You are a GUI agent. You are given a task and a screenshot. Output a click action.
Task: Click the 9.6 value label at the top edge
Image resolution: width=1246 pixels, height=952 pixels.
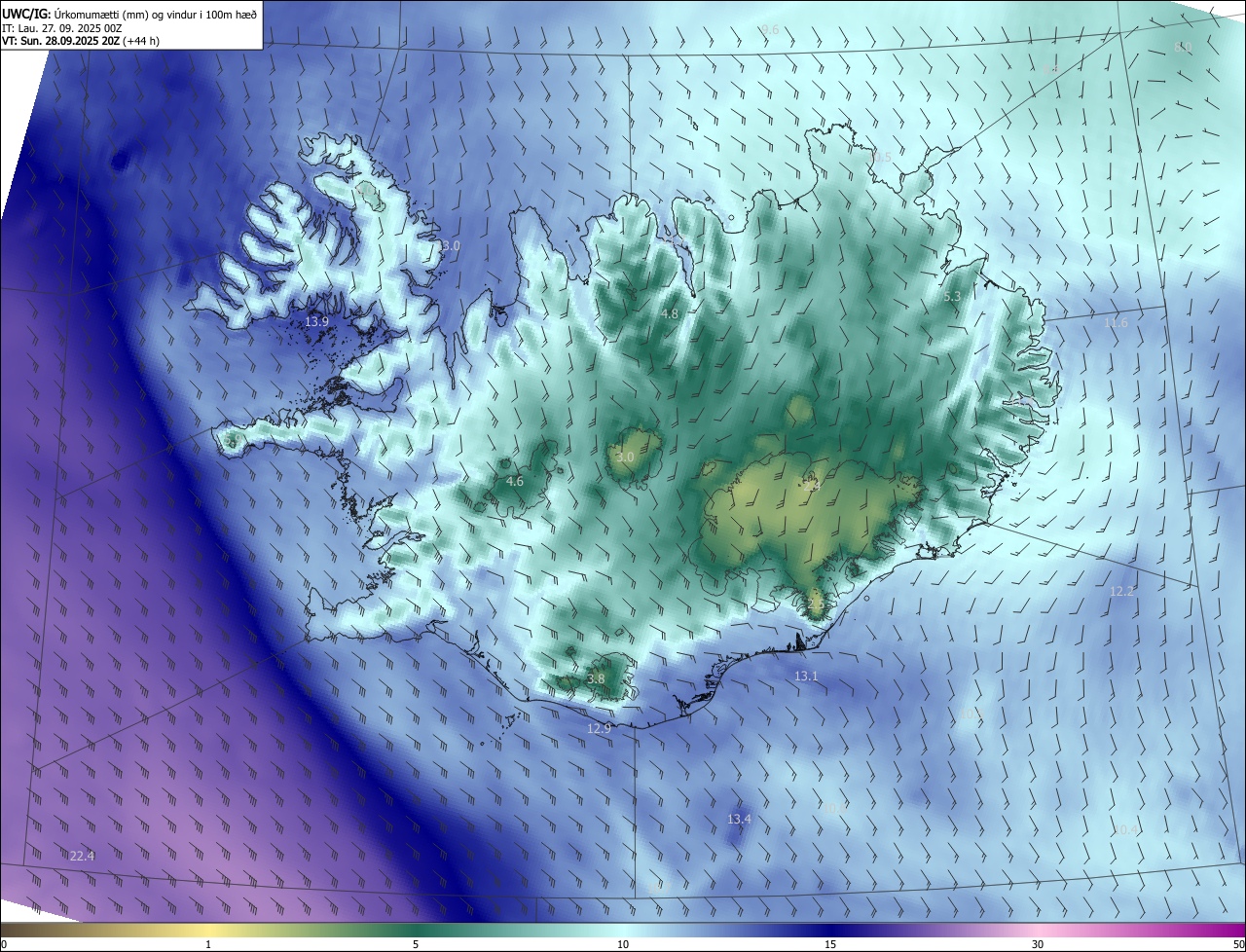click(770, 30)
